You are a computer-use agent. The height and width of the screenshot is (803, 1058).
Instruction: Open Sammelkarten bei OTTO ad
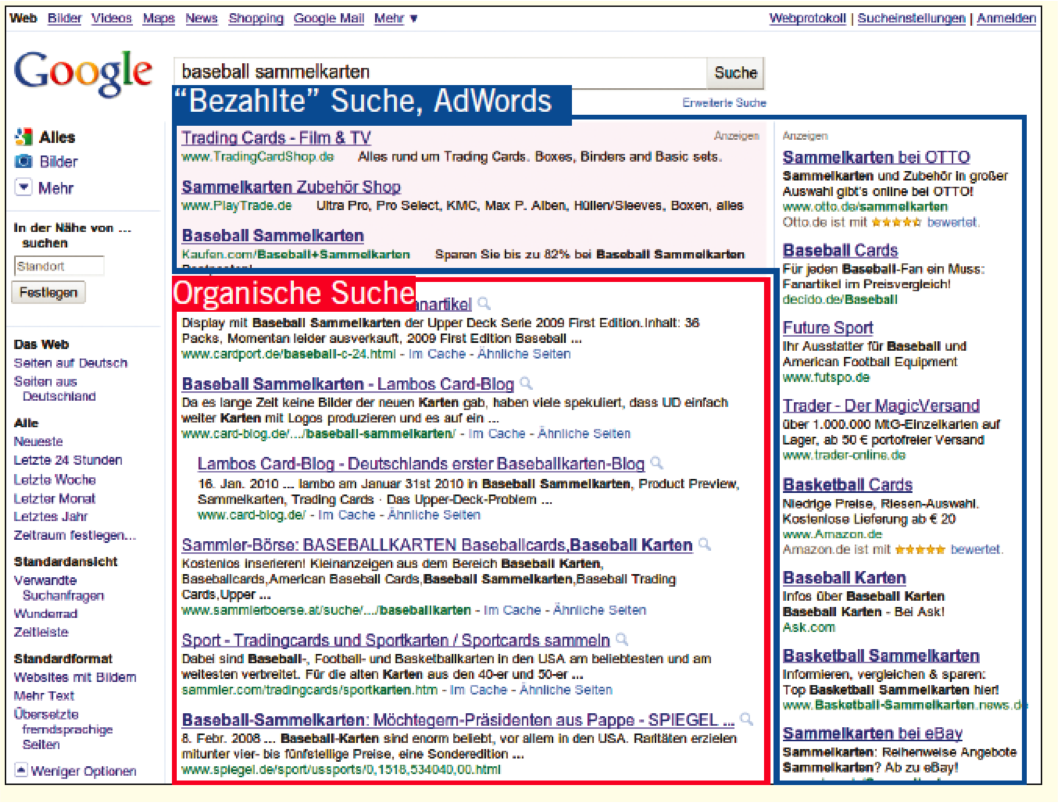(876, 157)
